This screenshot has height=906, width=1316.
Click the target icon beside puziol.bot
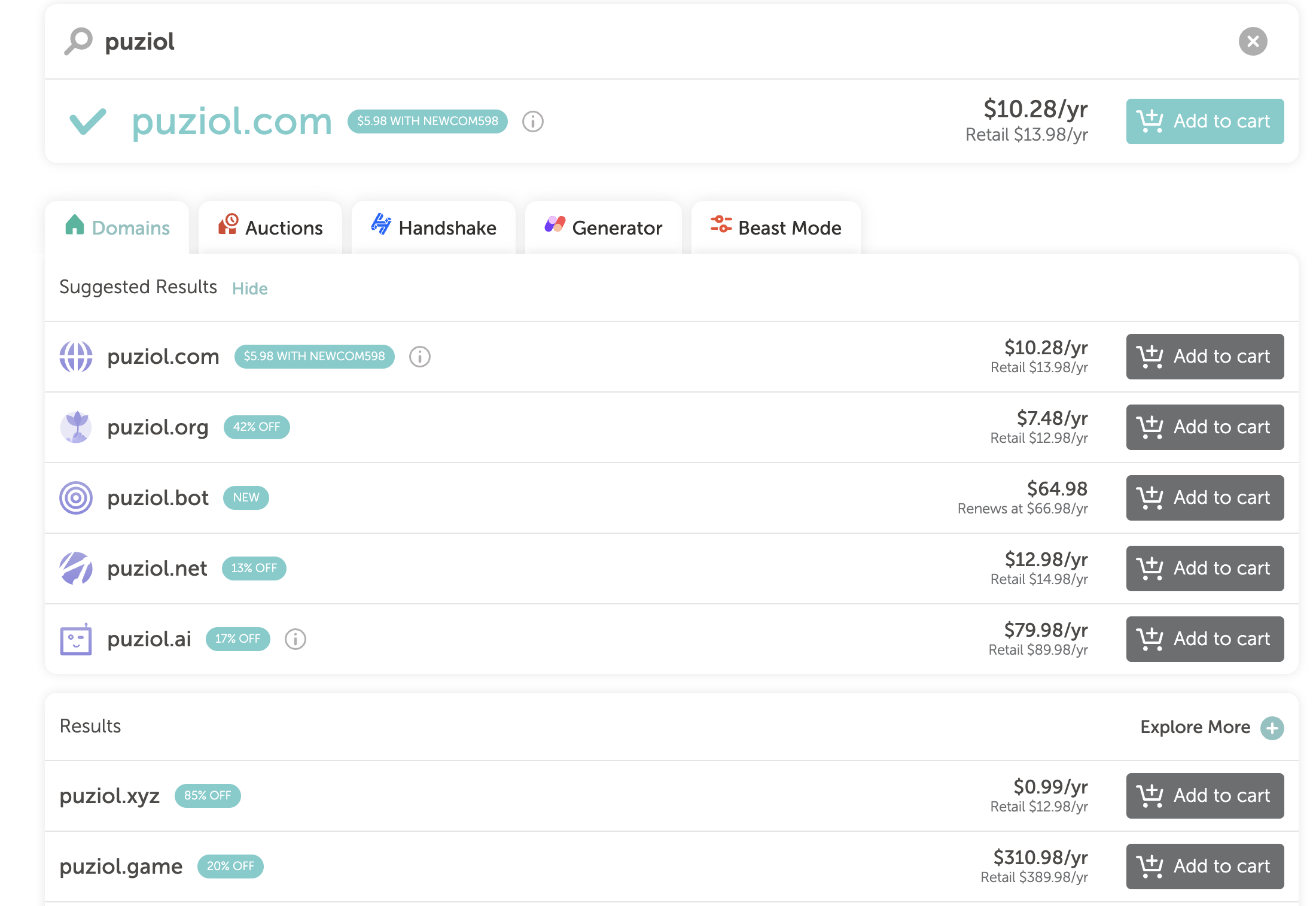[75, 497]
